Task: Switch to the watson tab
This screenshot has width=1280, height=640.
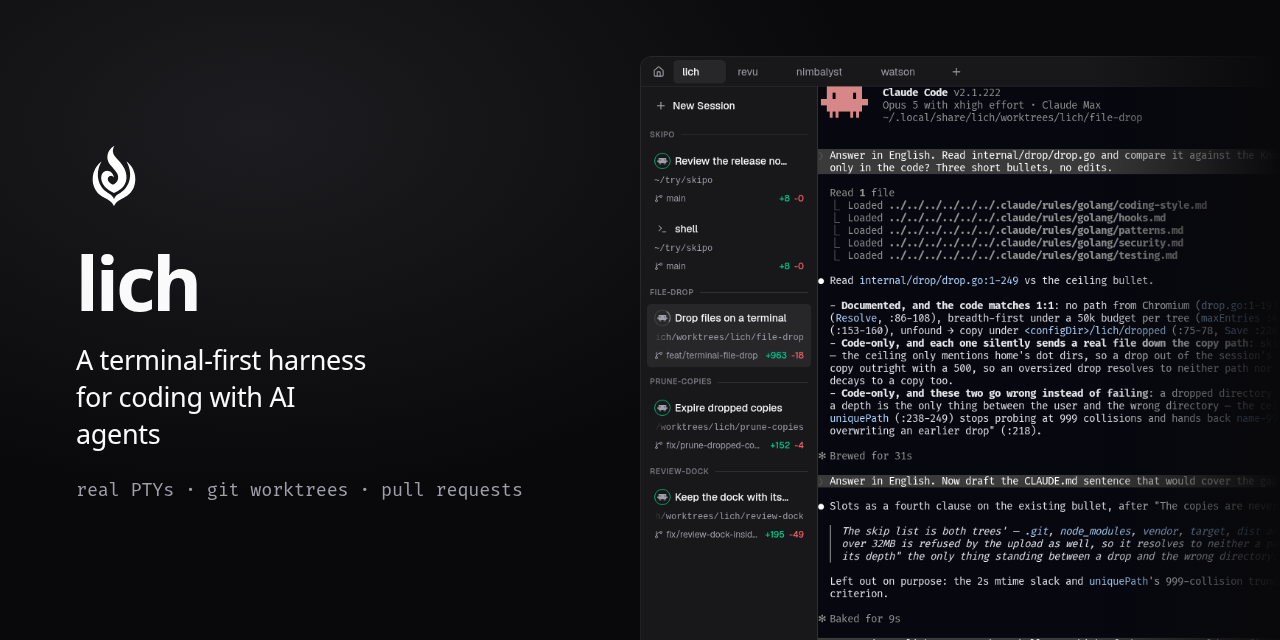Action: 898,72
